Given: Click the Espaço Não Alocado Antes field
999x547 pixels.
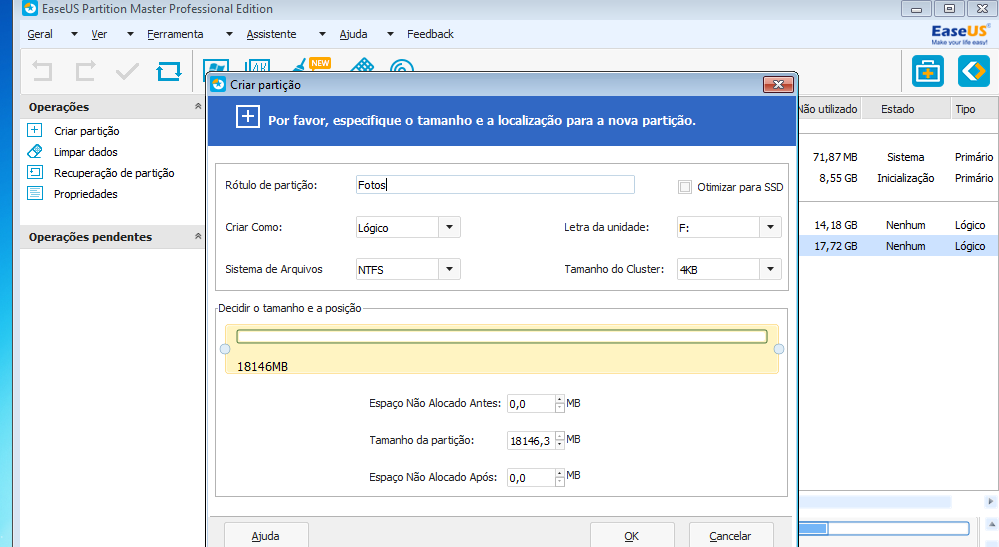Looking at the screenshot, I should pyautogui.click(x=531, y=404).
